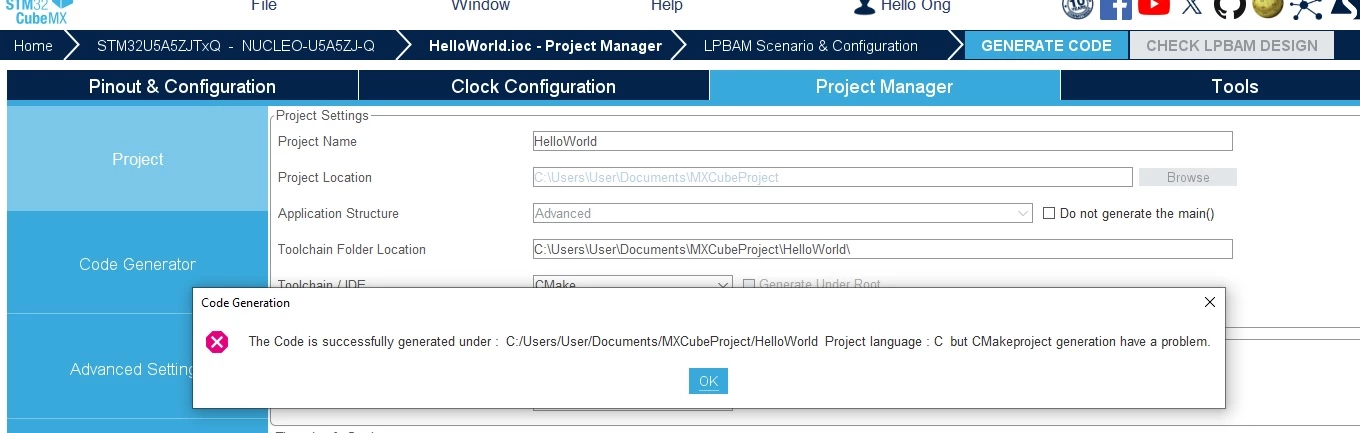The width and height of the screenshot is (1360, 433).
Task: Click the Project Name input field
Action: [x=883, y=141]
